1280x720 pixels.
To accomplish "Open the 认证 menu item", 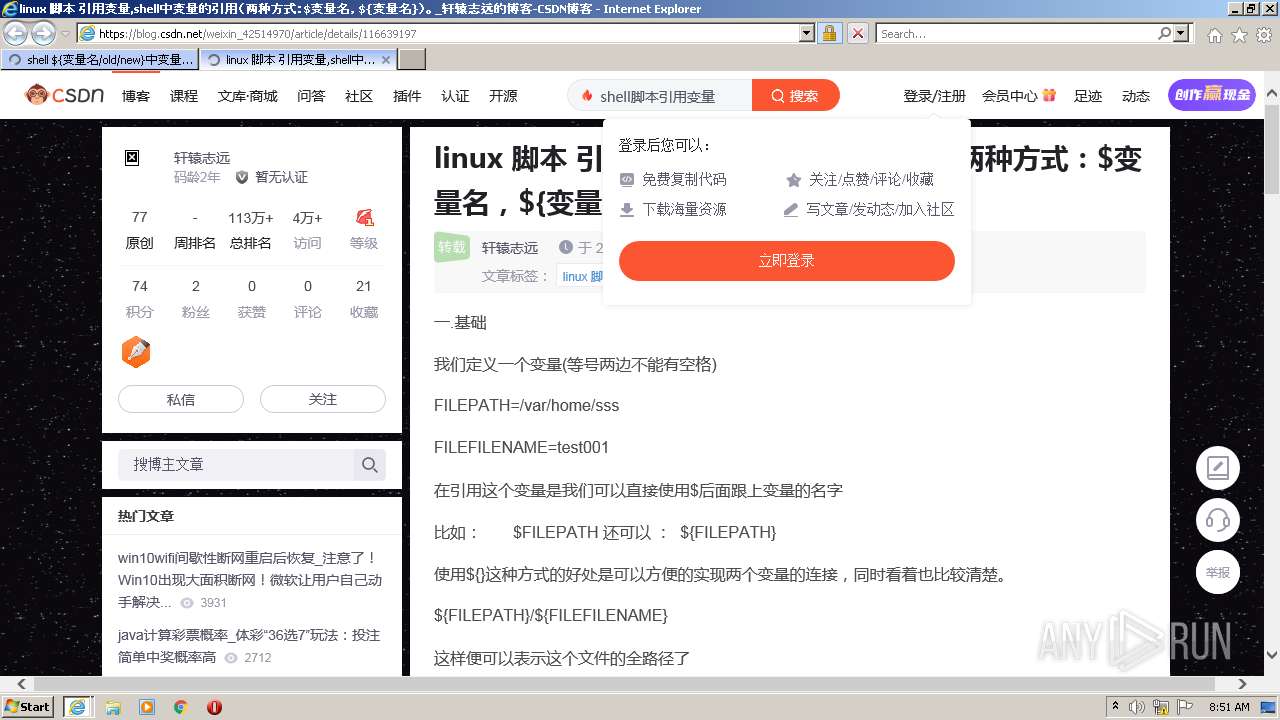I will (455, 96).
